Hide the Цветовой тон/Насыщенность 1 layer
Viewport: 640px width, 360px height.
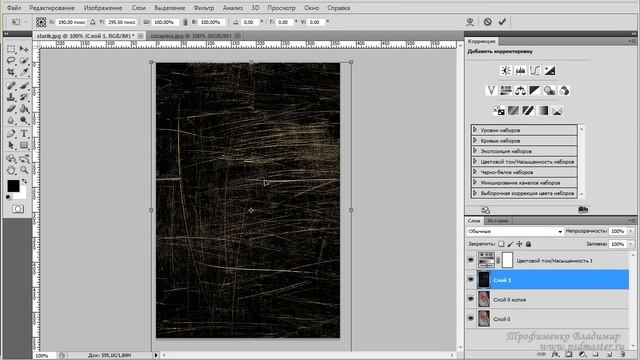click(x=471, y=260)
